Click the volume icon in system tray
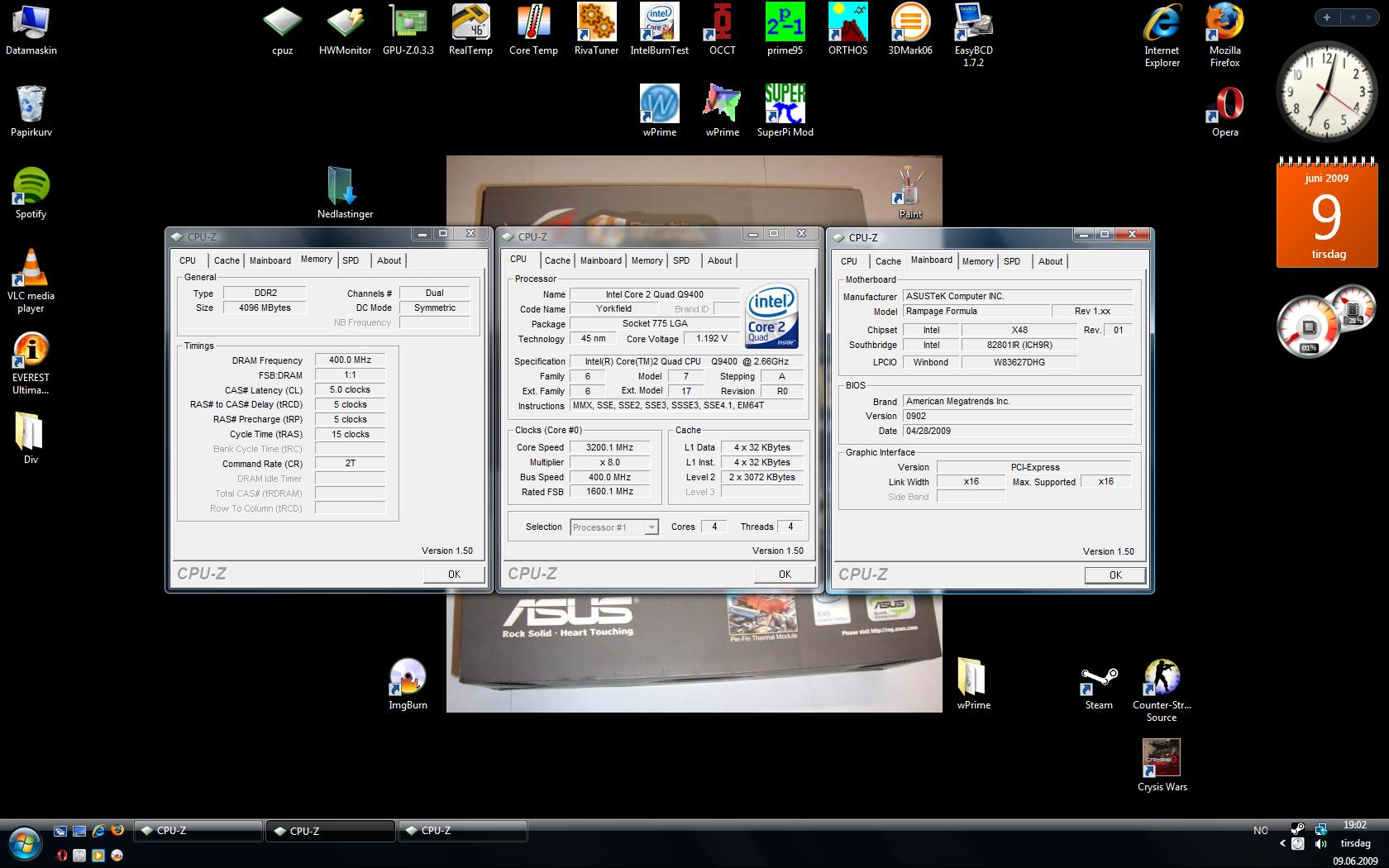 click(x=1320, y=844)
